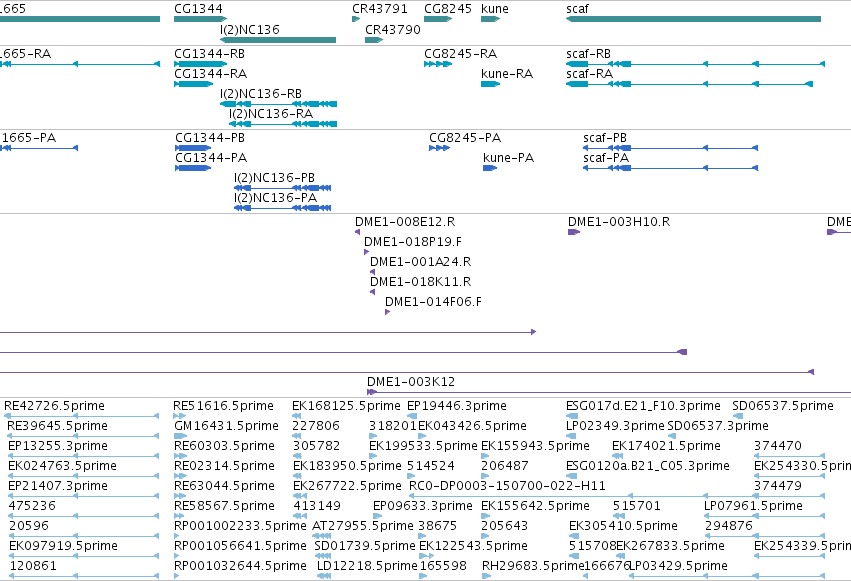Select the RC0-DP0003-150700-022-H11 alignment
Viewport: 851px width, 581px height.
click(x=616, y=496)
